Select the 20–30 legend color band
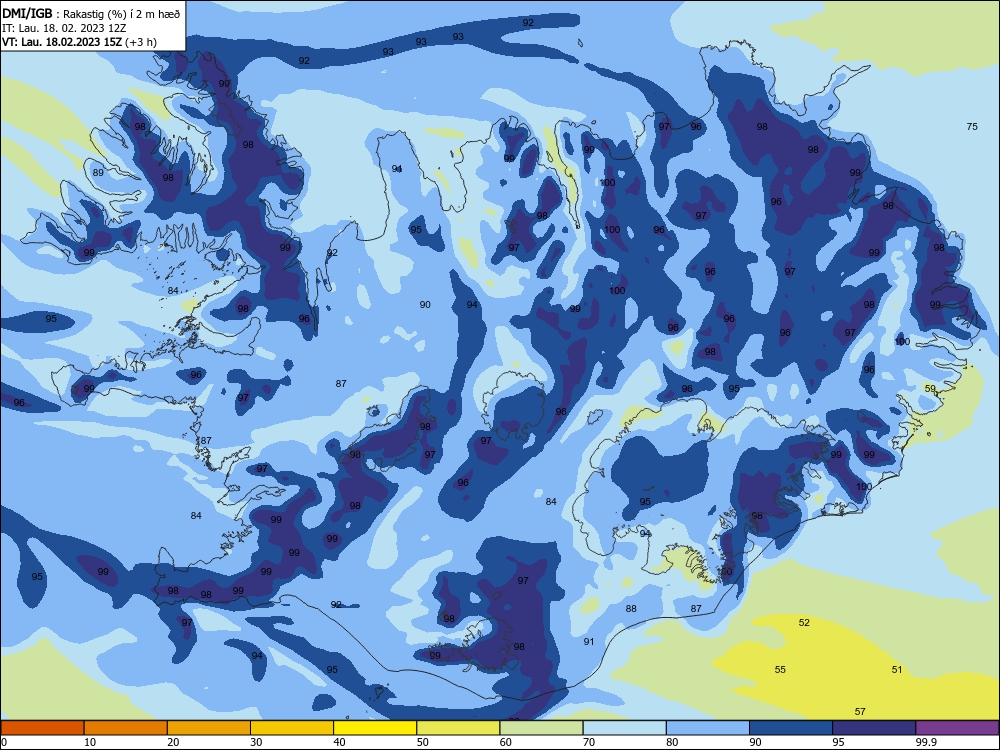 click(209, 728)
